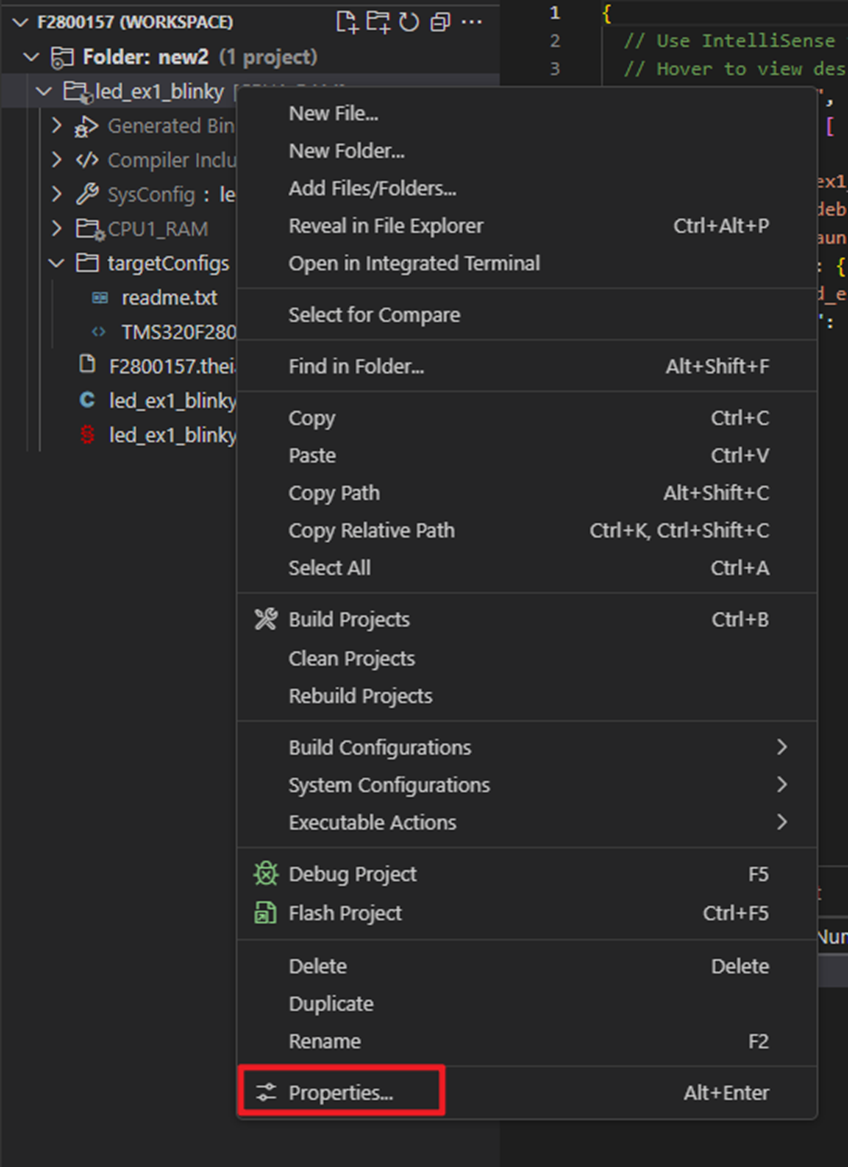The height and width of the screenshot is (1167, 848).
Task: Collapse the targetConfigs folder
Action: (57, 264)
